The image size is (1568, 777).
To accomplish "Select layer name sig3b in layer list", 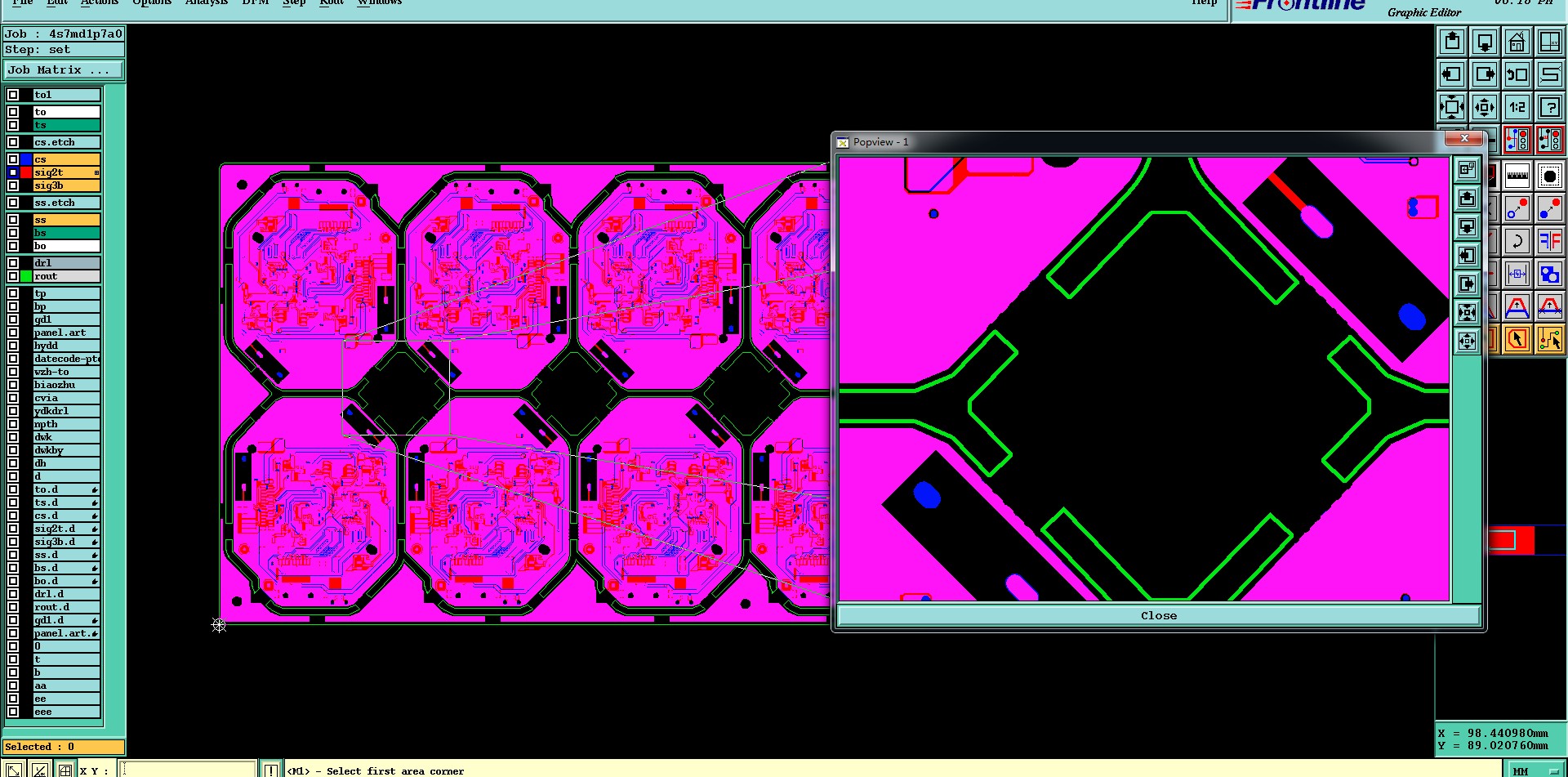I will click(x=66, y=185).
